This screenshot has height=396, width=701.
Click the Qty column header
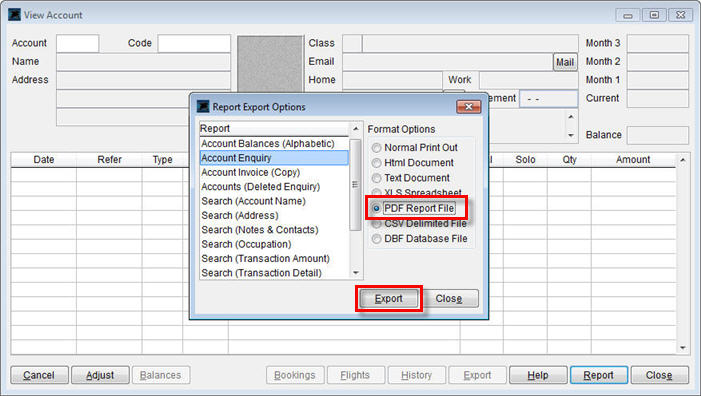click(570, 160)
